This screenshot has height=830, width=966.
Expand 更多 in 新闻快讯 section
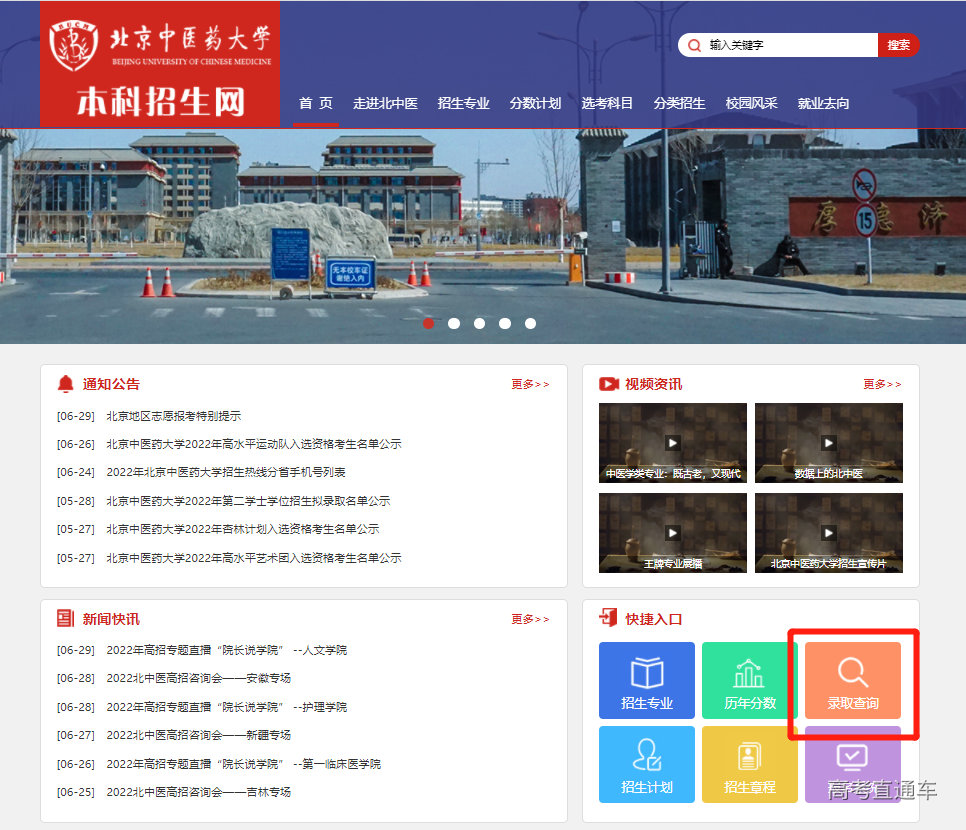[x=530, y=619]
